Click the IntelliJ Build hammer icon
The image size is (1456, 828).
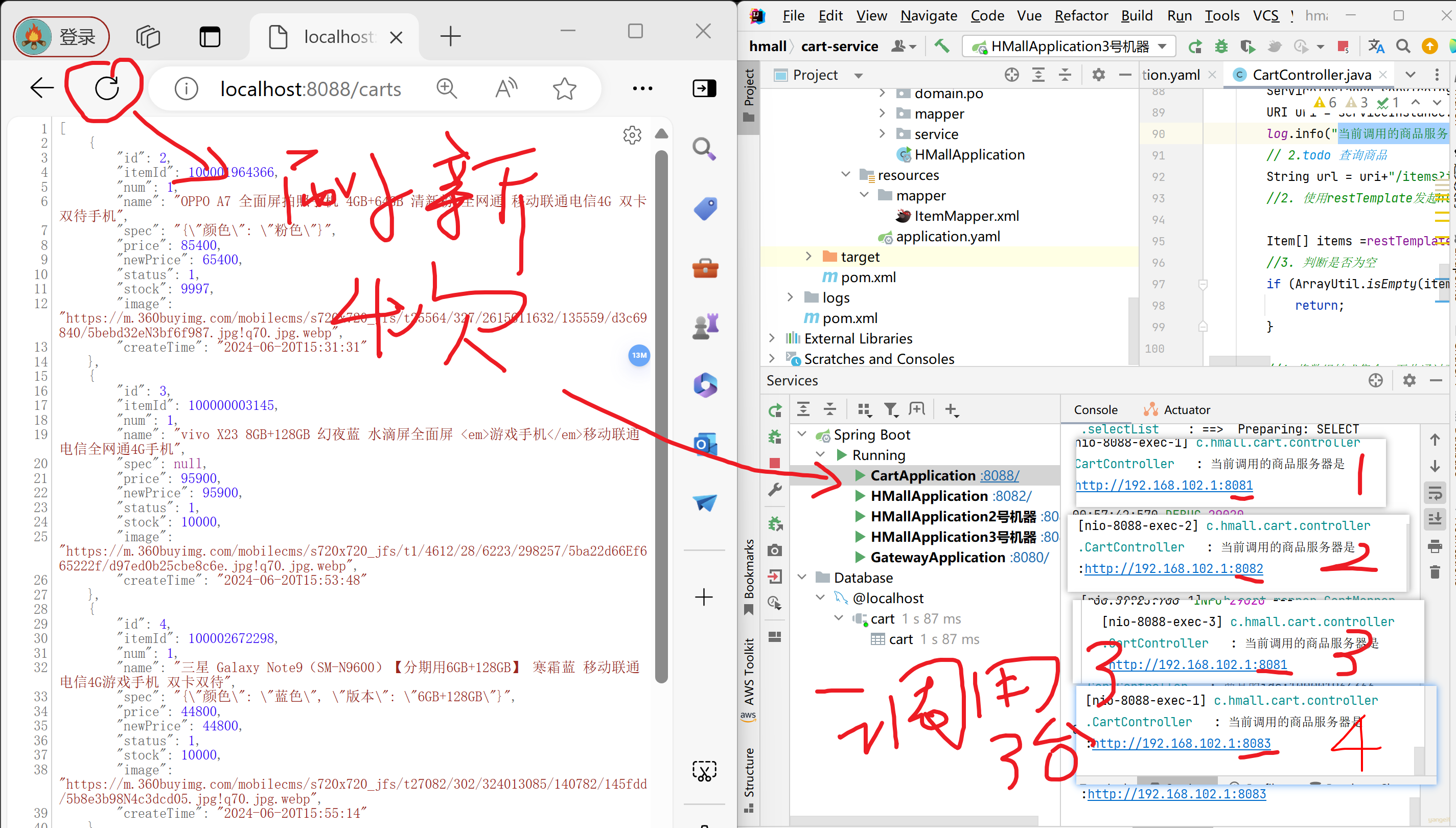point(942,45)
